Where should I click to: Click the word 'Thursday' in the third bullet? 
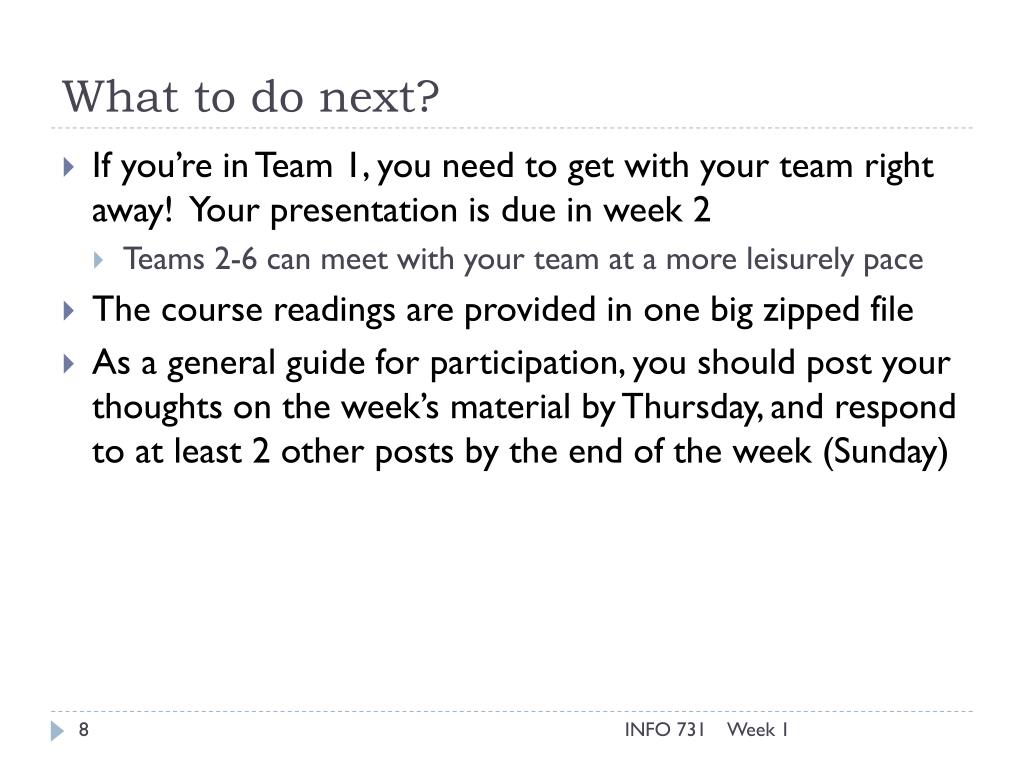[690, 408]
